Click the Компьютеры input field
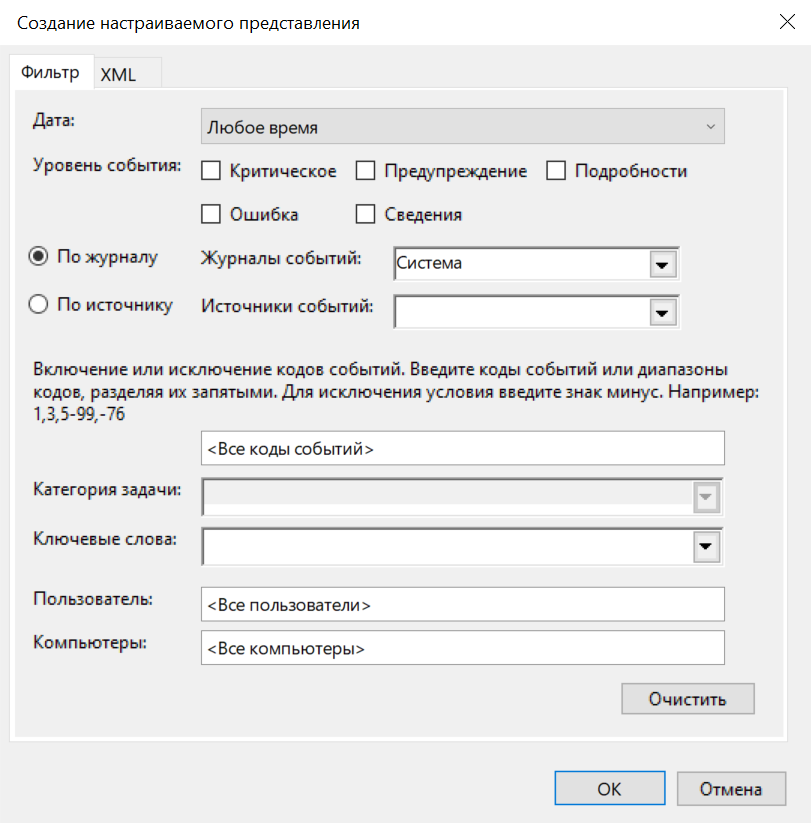This screenshot has height=823, width=811. (x=462, y=648)
